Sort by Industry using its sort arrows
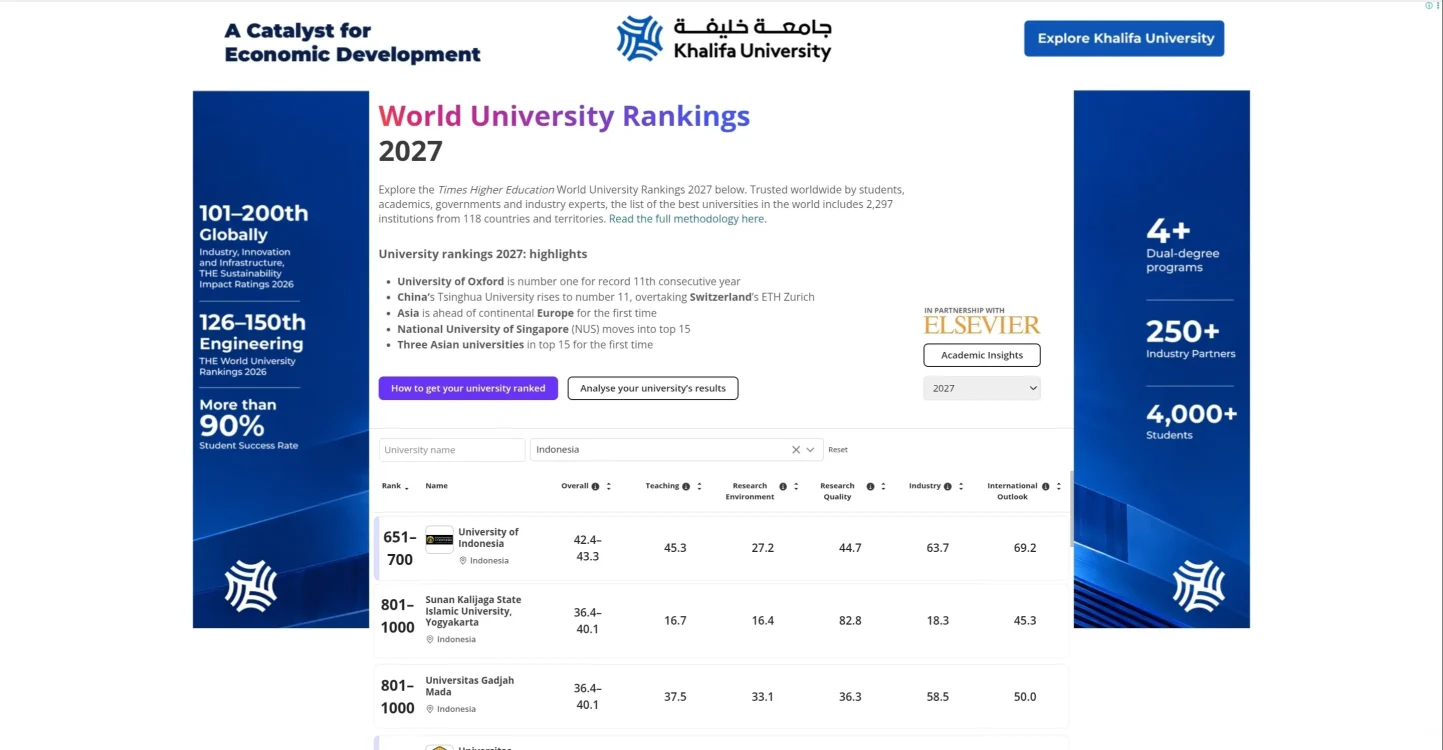The width and height of the screenshot is (1443, 750). (x=960, y=486)
